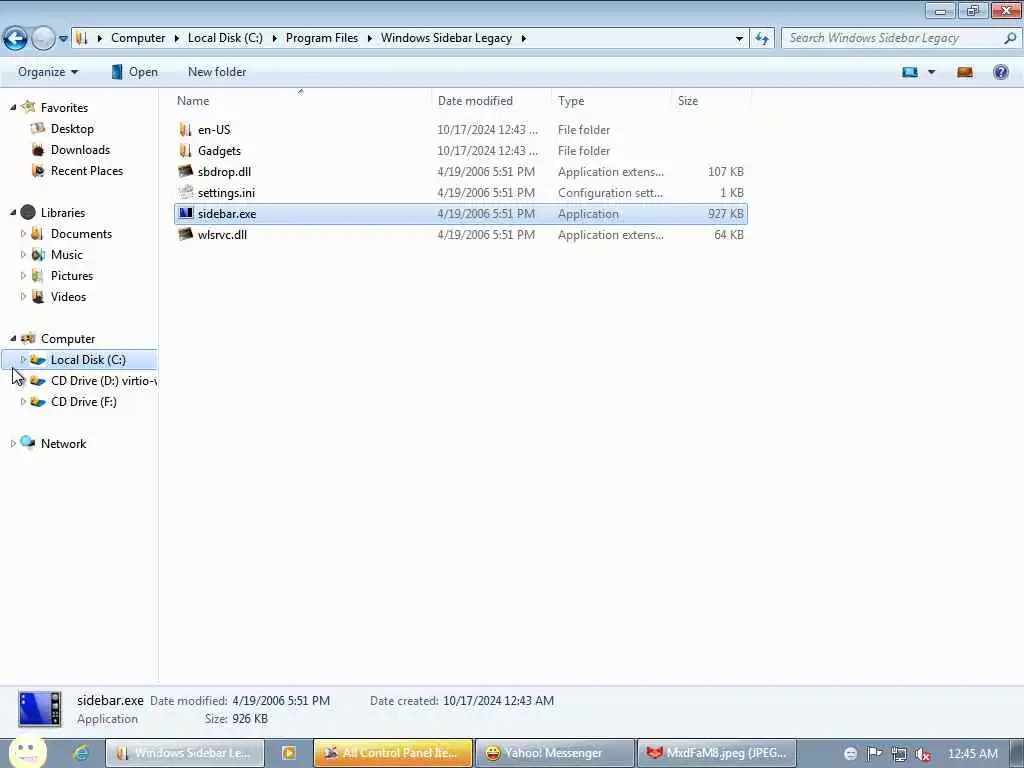Image resolution: width=1024 pixels, height=768 pixels.
Task: Click Open in the toolbar
Action: click(135, 72)
